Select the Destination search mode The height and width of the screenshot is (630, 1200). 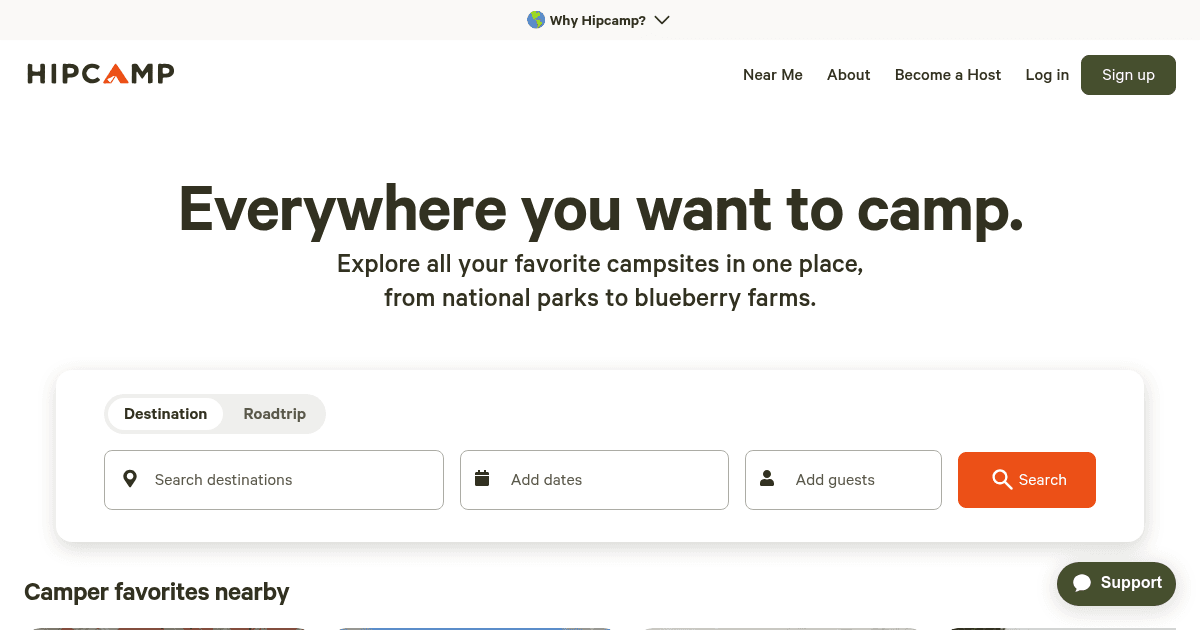166,413
